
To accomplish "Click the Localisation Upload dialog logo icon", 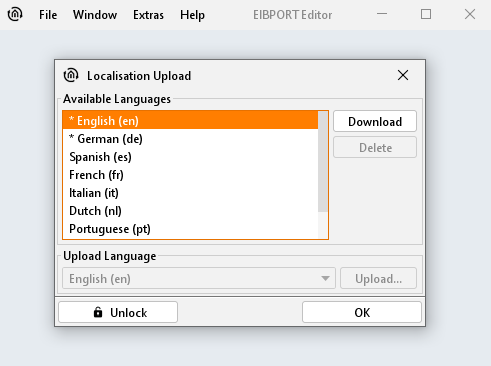I will tap(71, 75).
